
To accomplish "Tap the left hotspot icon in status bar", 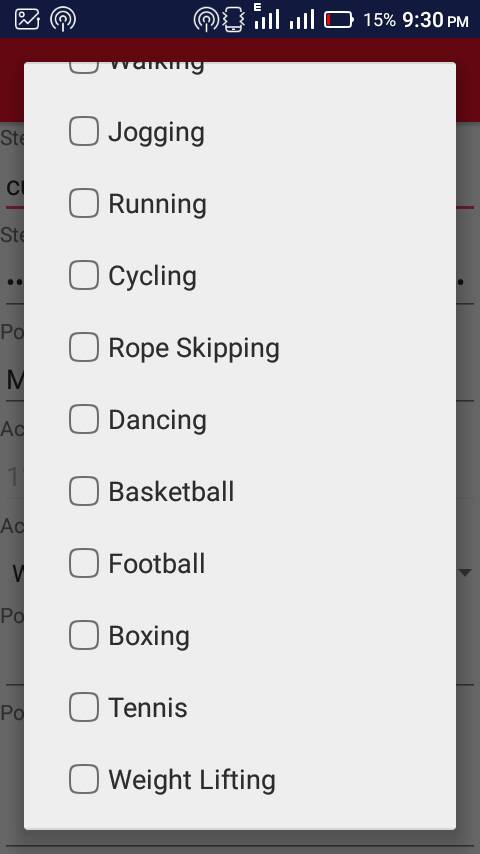I will tap(63, 20).
